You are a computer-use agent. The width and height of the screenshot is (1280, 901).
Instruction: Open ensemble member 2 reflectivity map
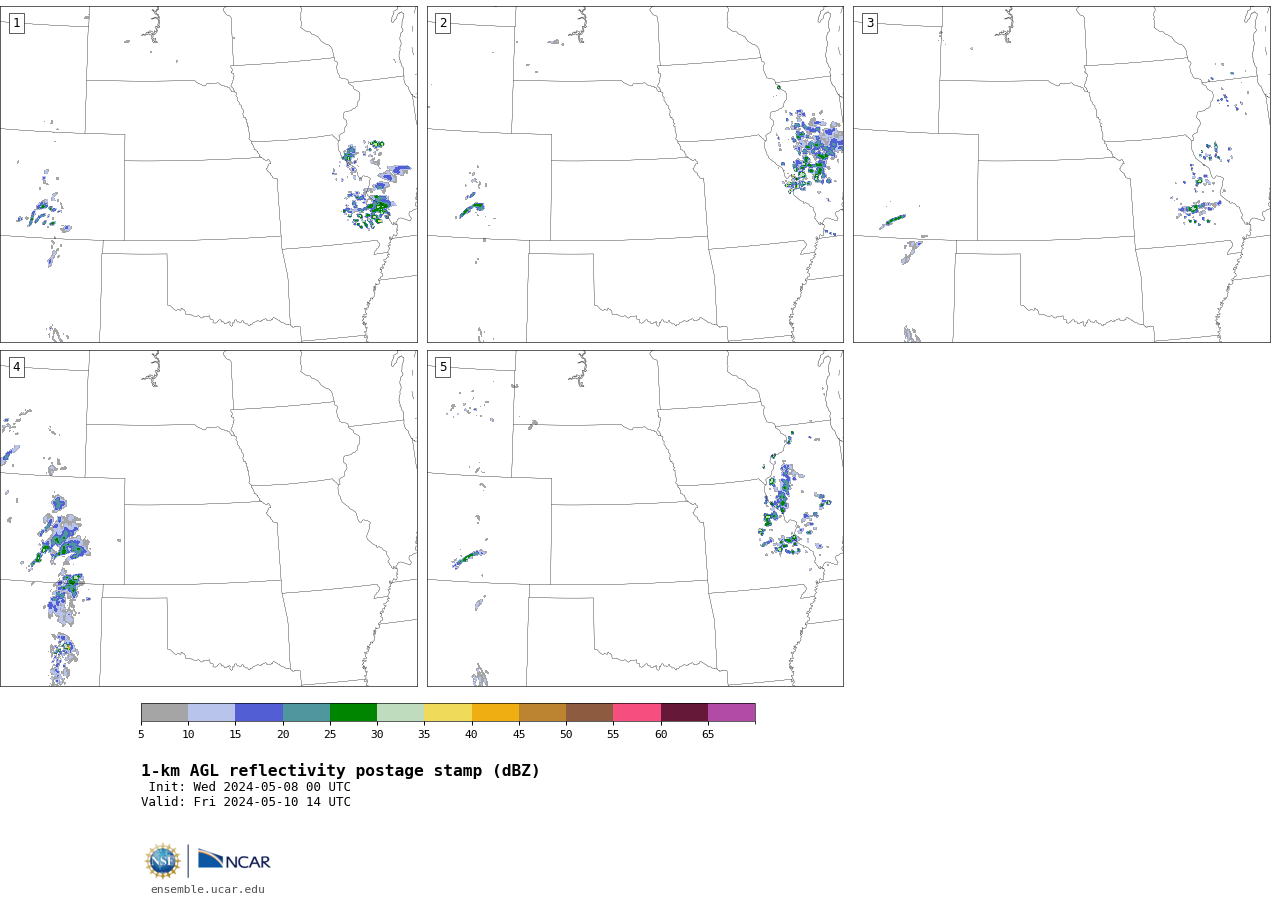point(635,174)
